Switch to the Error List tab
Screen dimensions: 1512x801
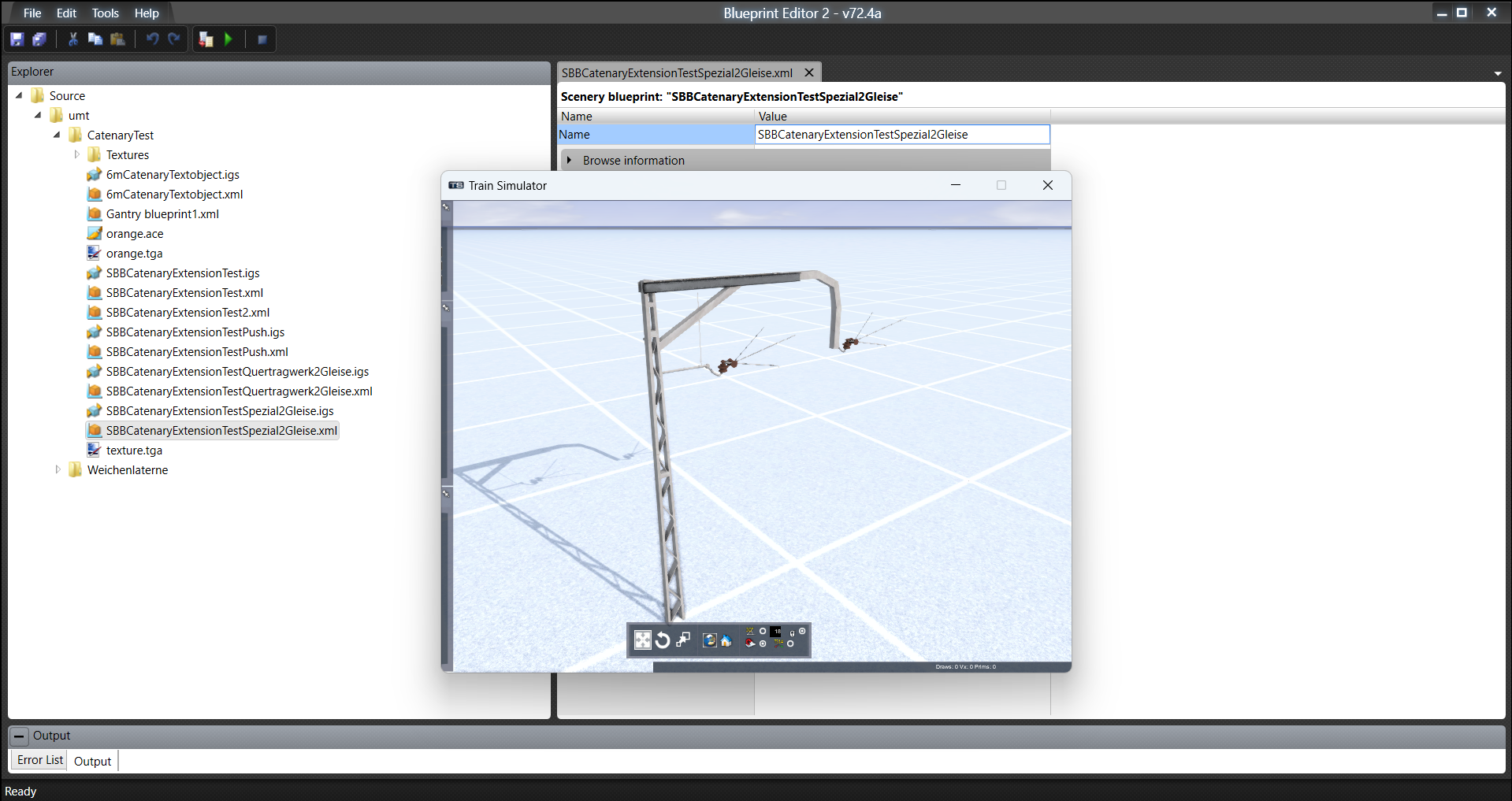click(39, 760)
